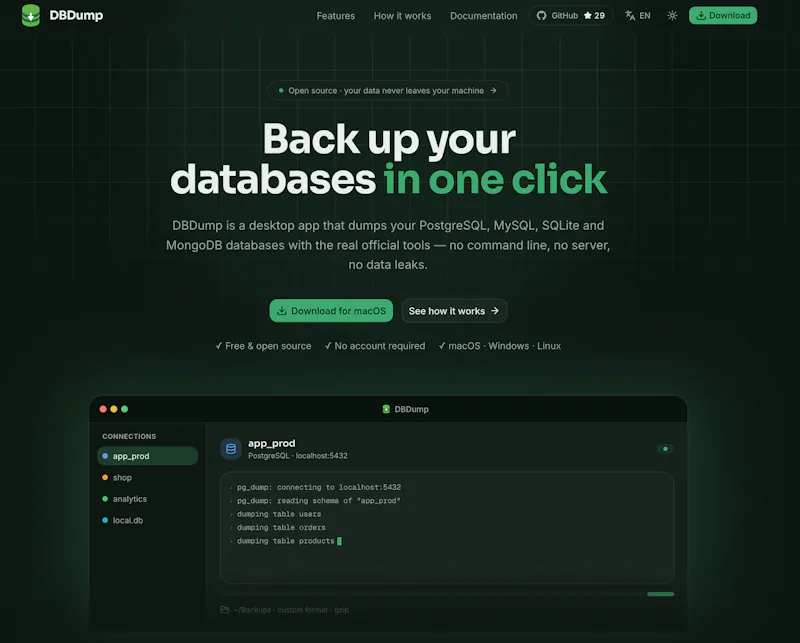800x643 pixels.
Task: Open the EN language selector
Action: click(x=638, y=15)
